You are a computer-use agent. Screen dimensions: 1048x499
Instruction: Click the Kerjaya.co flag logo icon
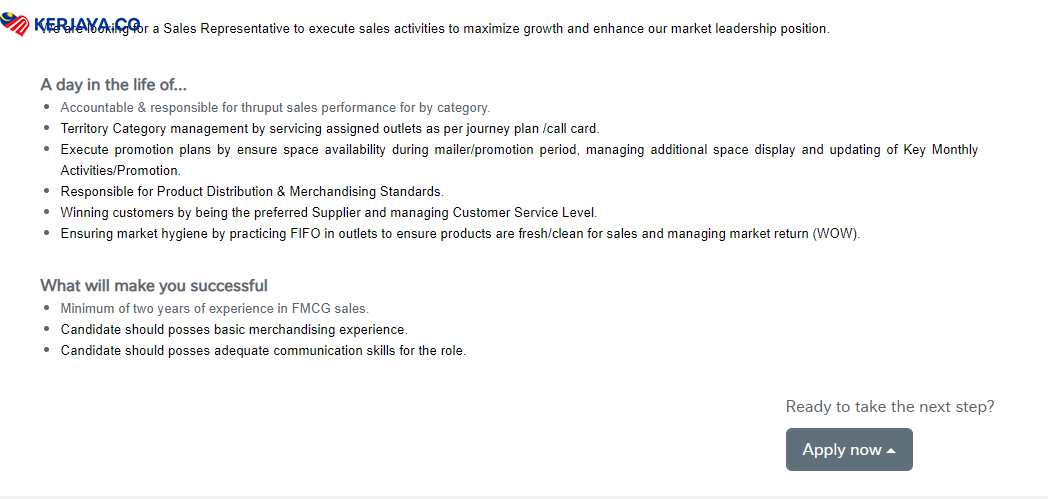click(16, 24)
